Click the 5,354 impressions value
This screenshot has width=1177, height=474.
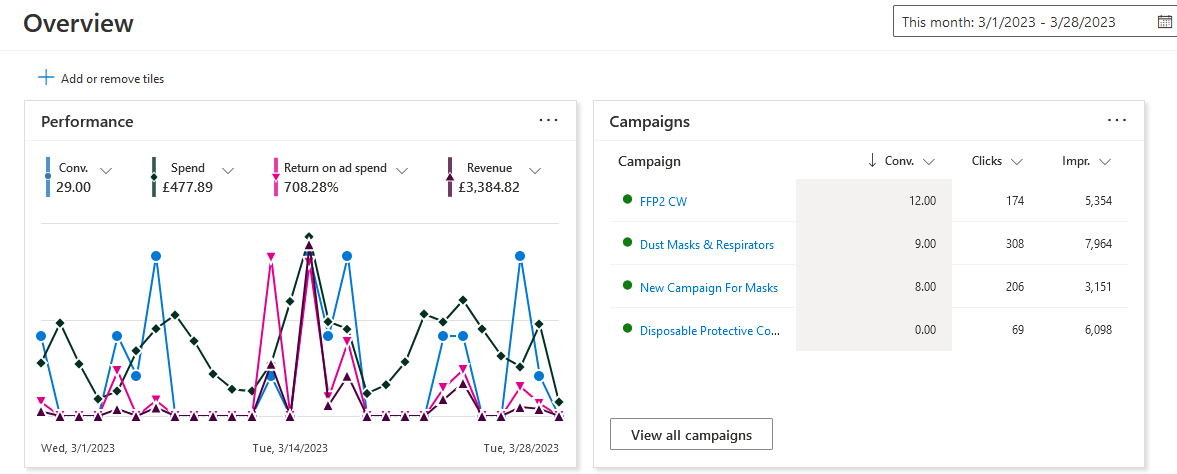(1098, 201)
